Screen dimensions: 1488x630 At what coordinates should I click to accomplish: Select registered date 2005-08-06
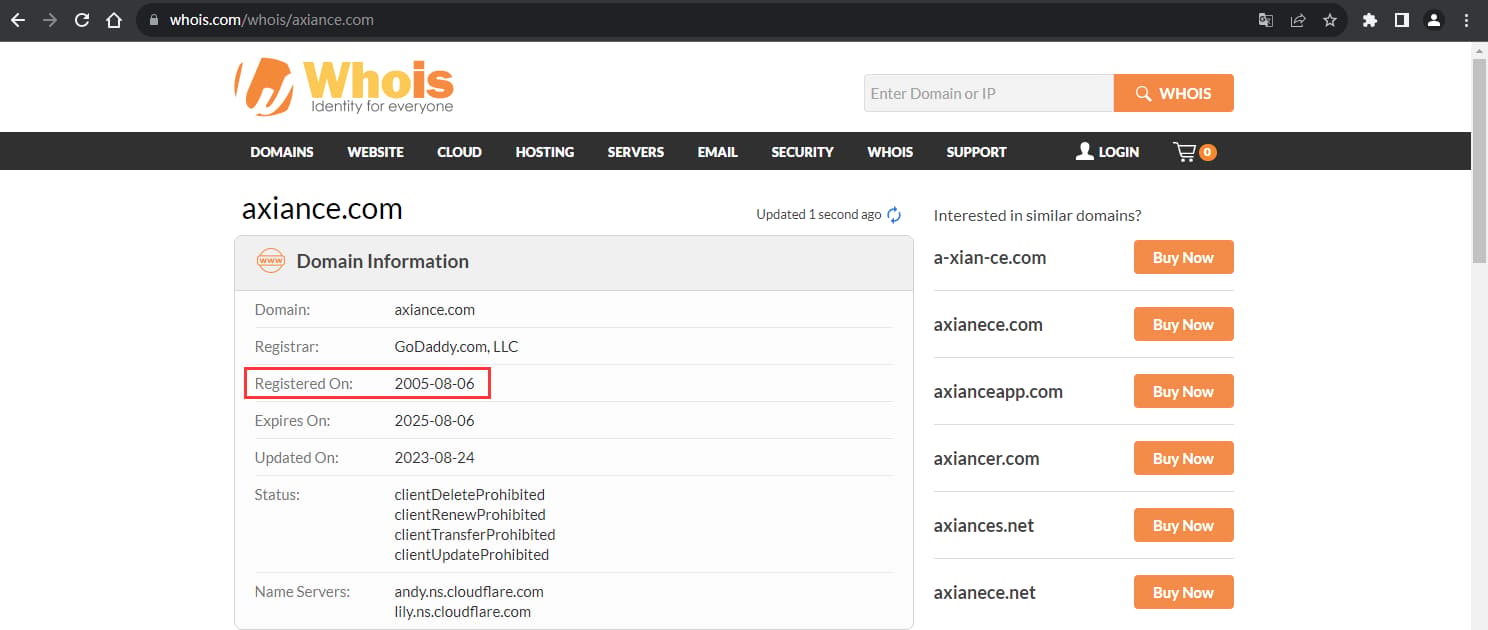point(434,384)
